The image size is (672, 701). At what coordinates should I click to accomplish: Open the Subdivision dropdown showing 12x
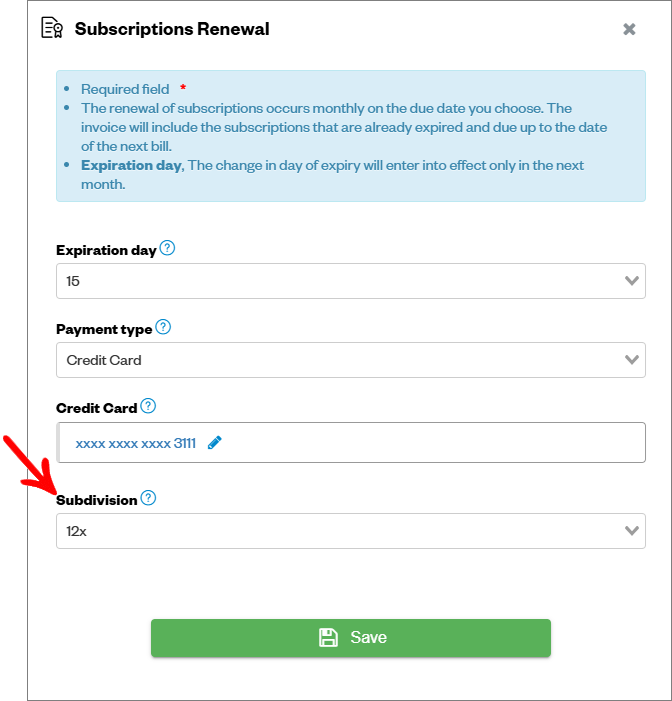pyautogui.click(x=351, y=531)
